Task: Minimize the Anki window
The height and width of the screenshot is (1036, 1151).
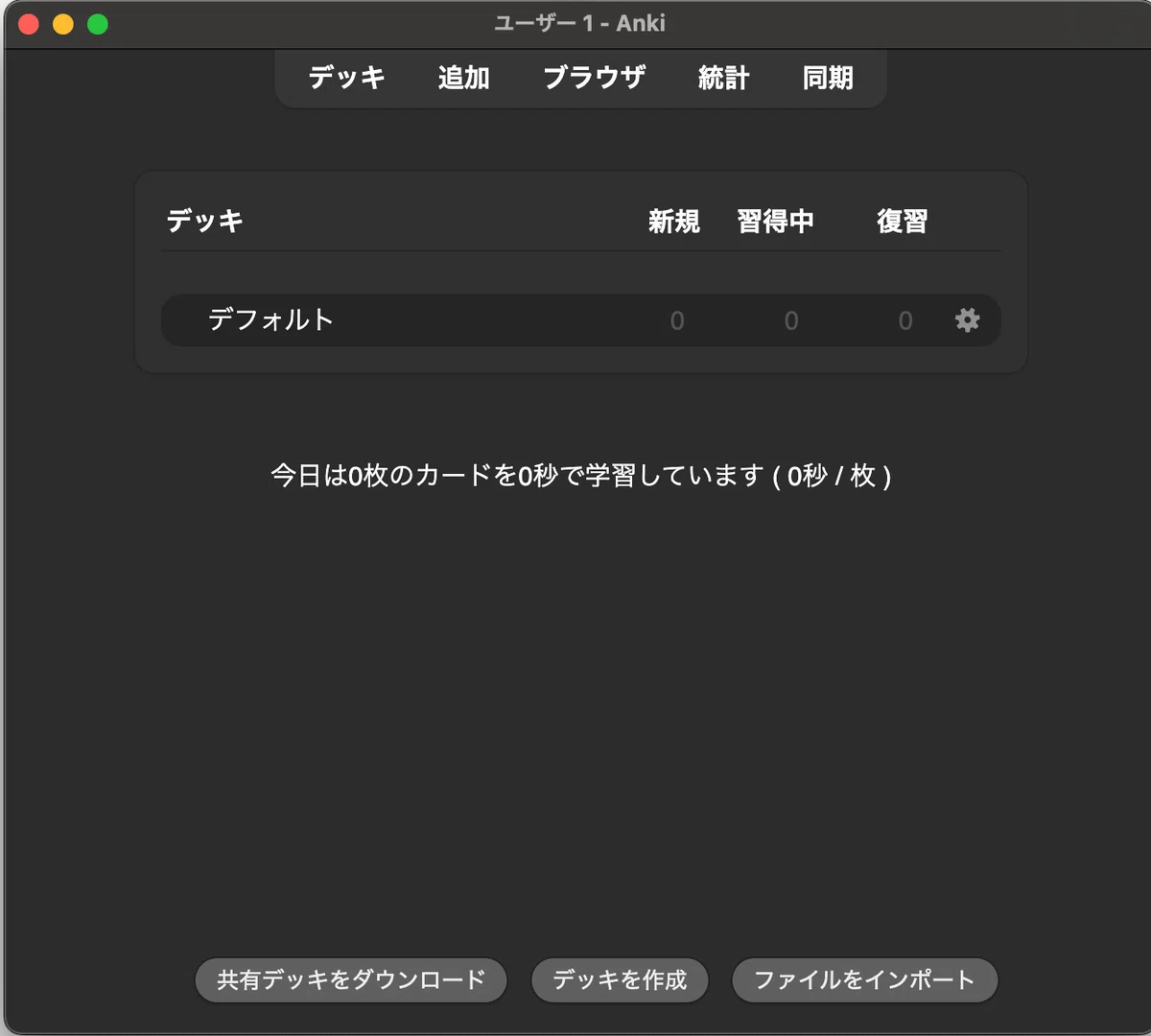Action: point(63,24)
